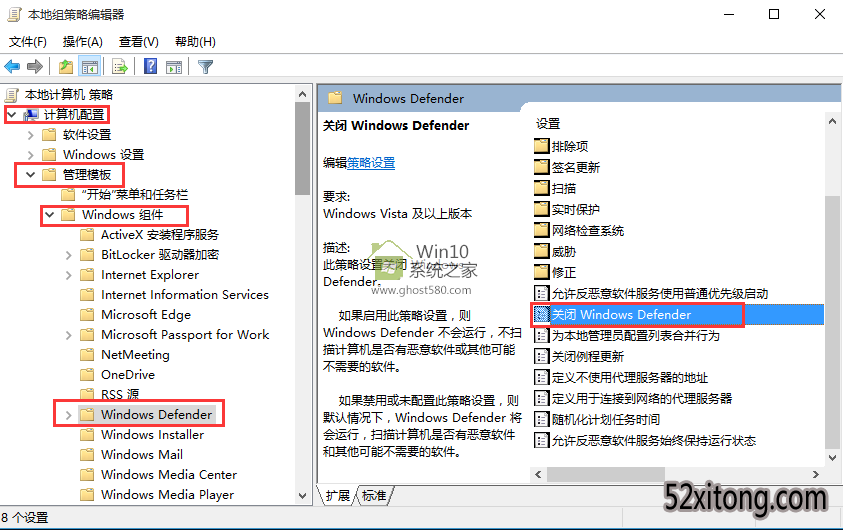Click the Microsoft Edge folder icon in tree
This screenshot has height=530, width=843.
pyautogui.click(x=87, y=314)
